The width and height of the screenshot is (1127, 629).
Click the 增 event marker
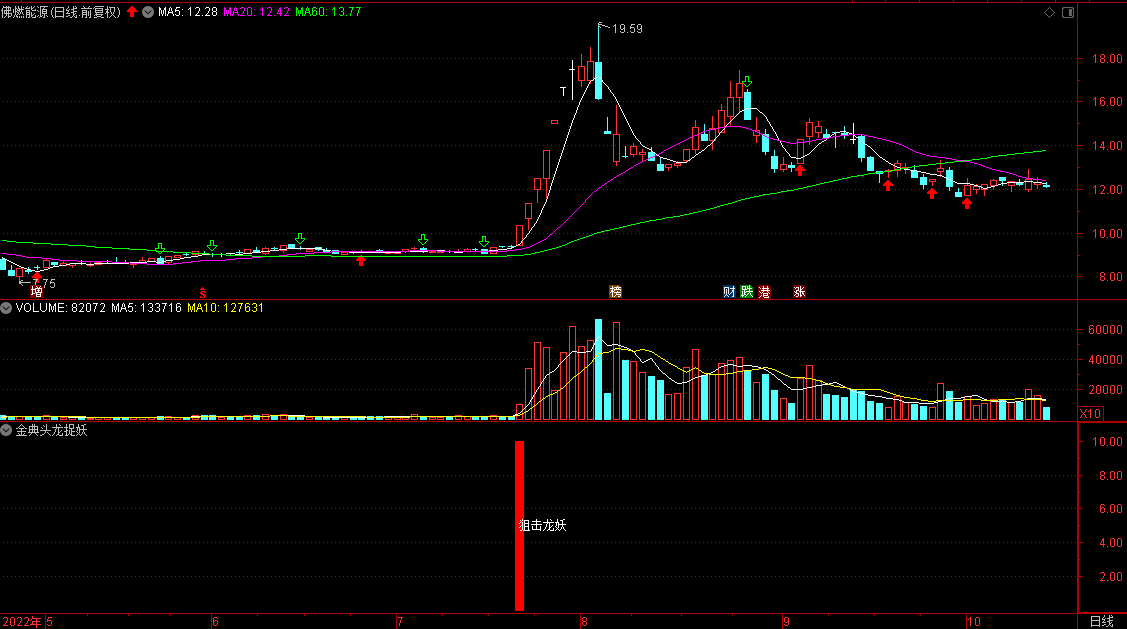(37, 292)
